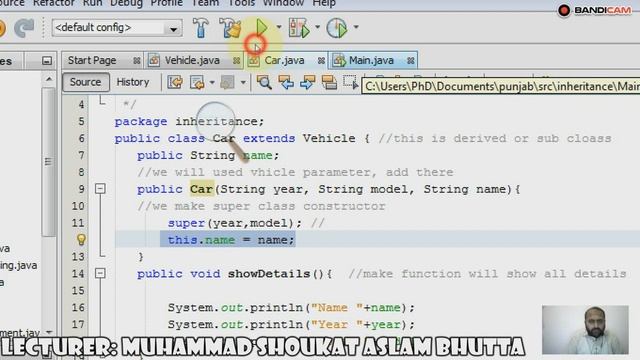Click Find Next Occurrence arrow icon
This screenshot has width=640, height=360.
coord(307,82)
